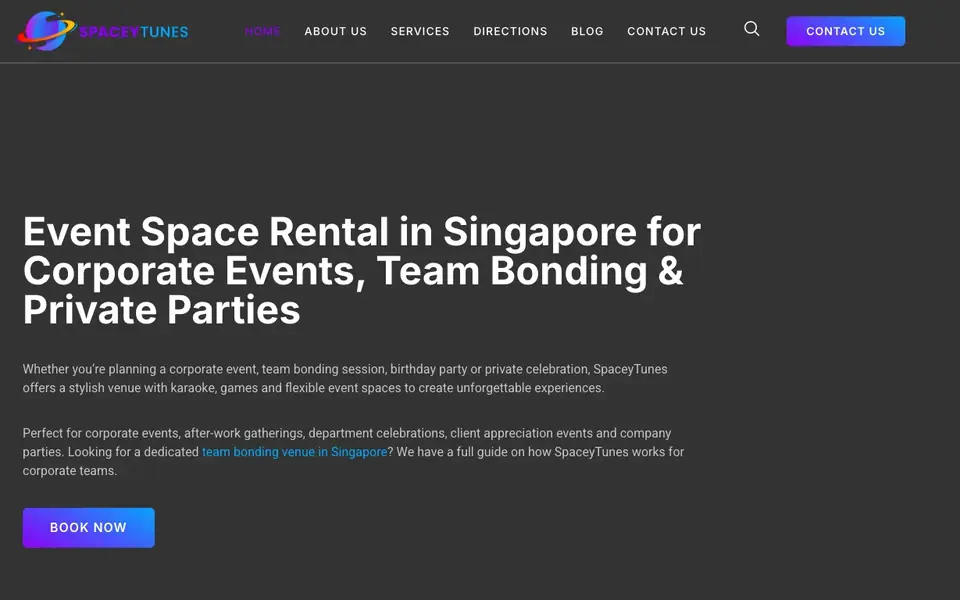Open the Directions menu item
The image size is (960, 600).
510,31
